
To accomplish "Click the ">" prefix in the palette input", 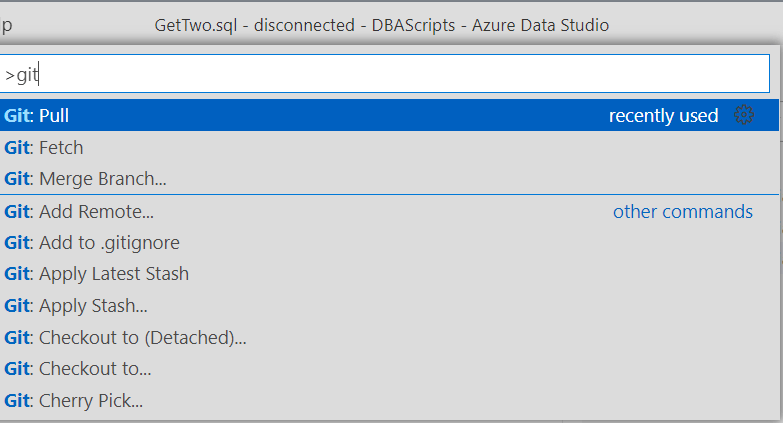I will tap(10, 75).
